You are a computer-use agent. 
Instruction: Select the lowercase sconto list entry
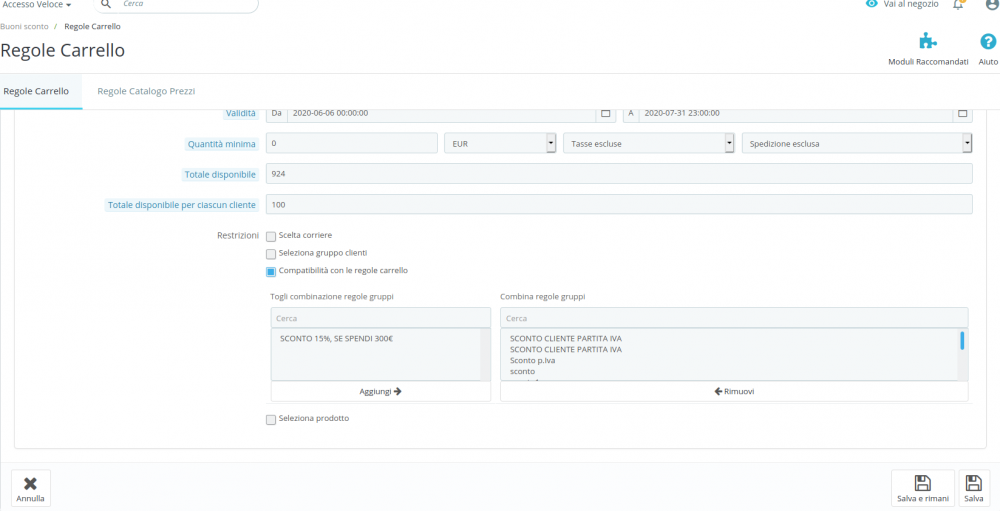[522, 371]
